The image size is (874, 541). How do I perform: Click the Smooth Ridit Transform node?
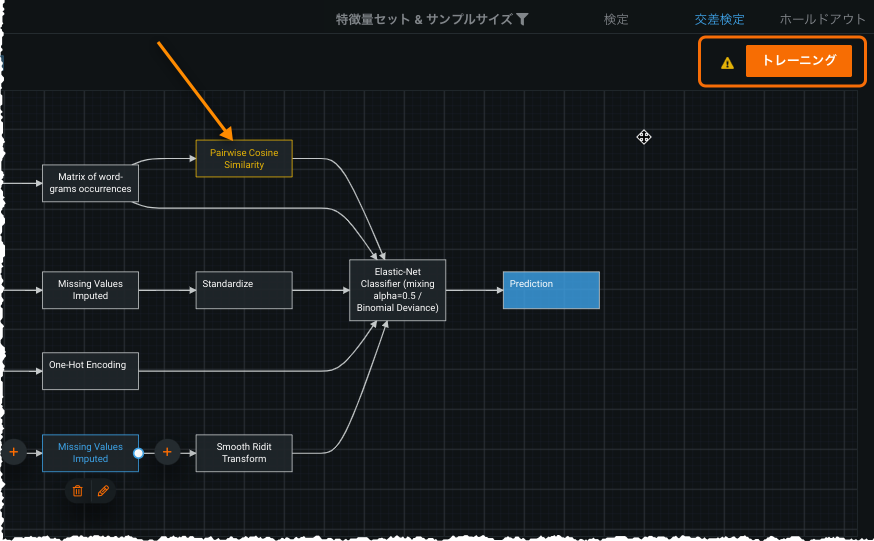244,453
